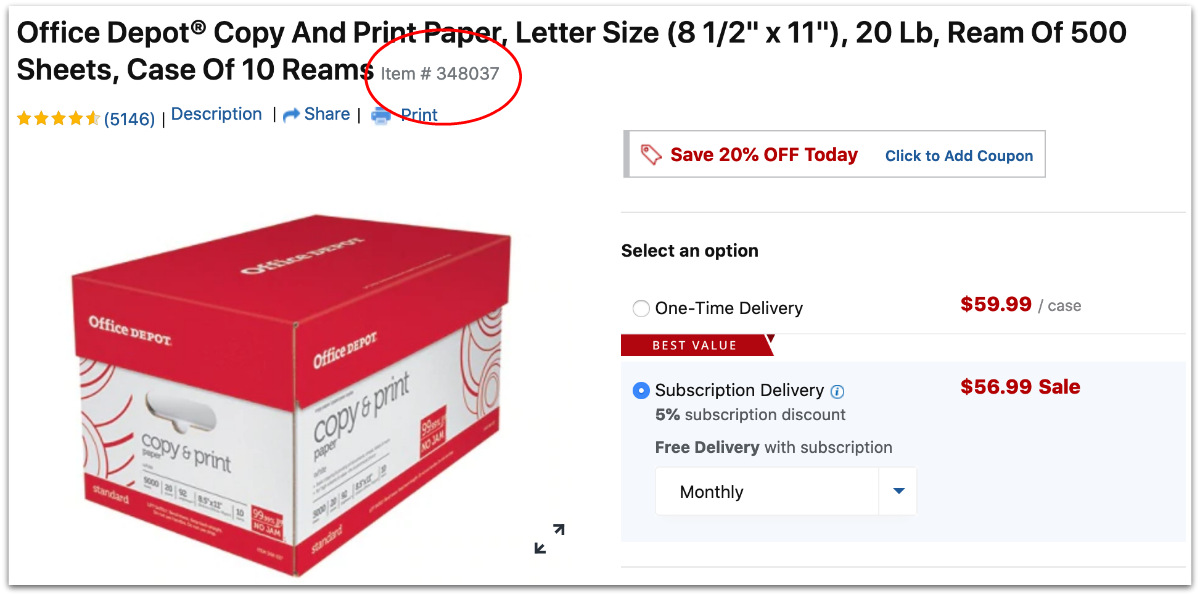Click the paper box product image
This screenshot has height=596, width=1200.
[x=290, y=394]
